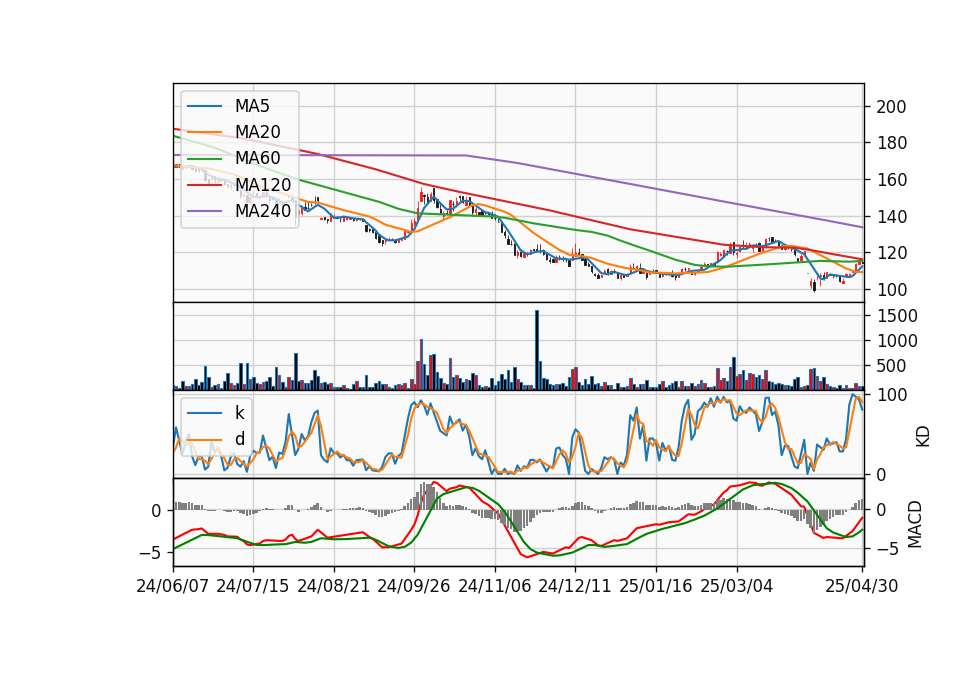Click the MA5 legend label
The width and height of the screenshot is (960, 690).
coord(252,106)
